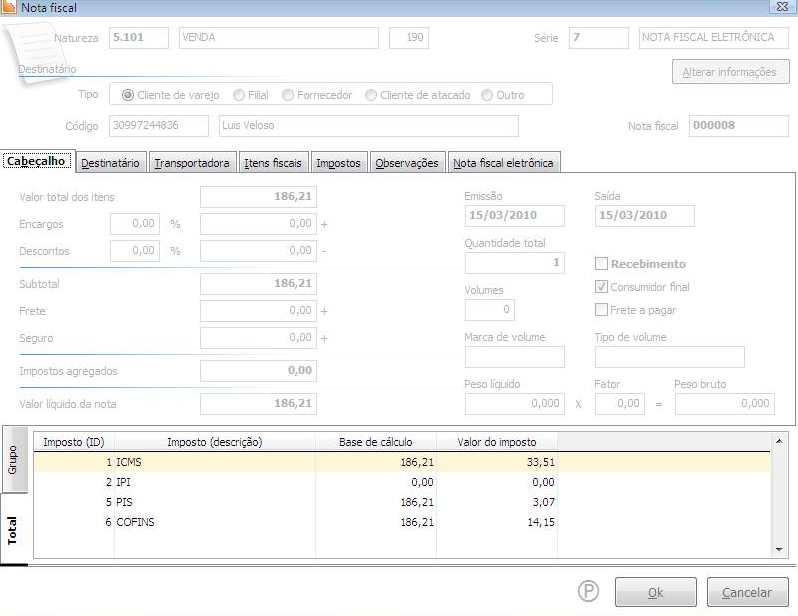
Task: Click the Valor total dos itens field
Action: 259,197
